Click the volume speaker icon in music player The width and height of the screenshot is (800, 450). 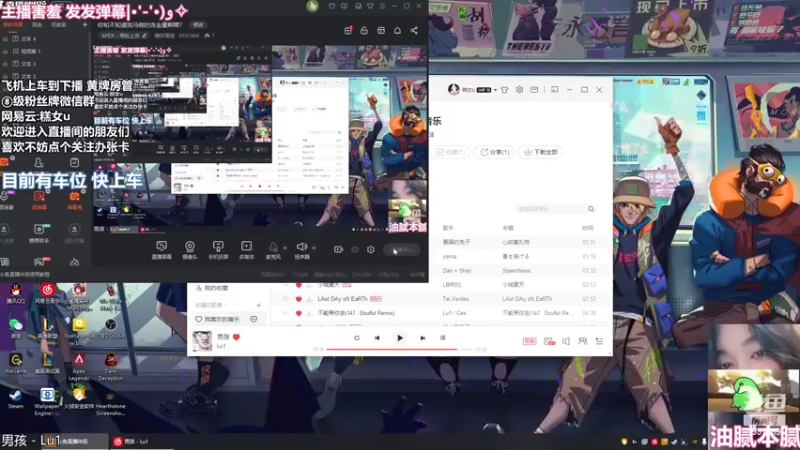pos(566,341)
